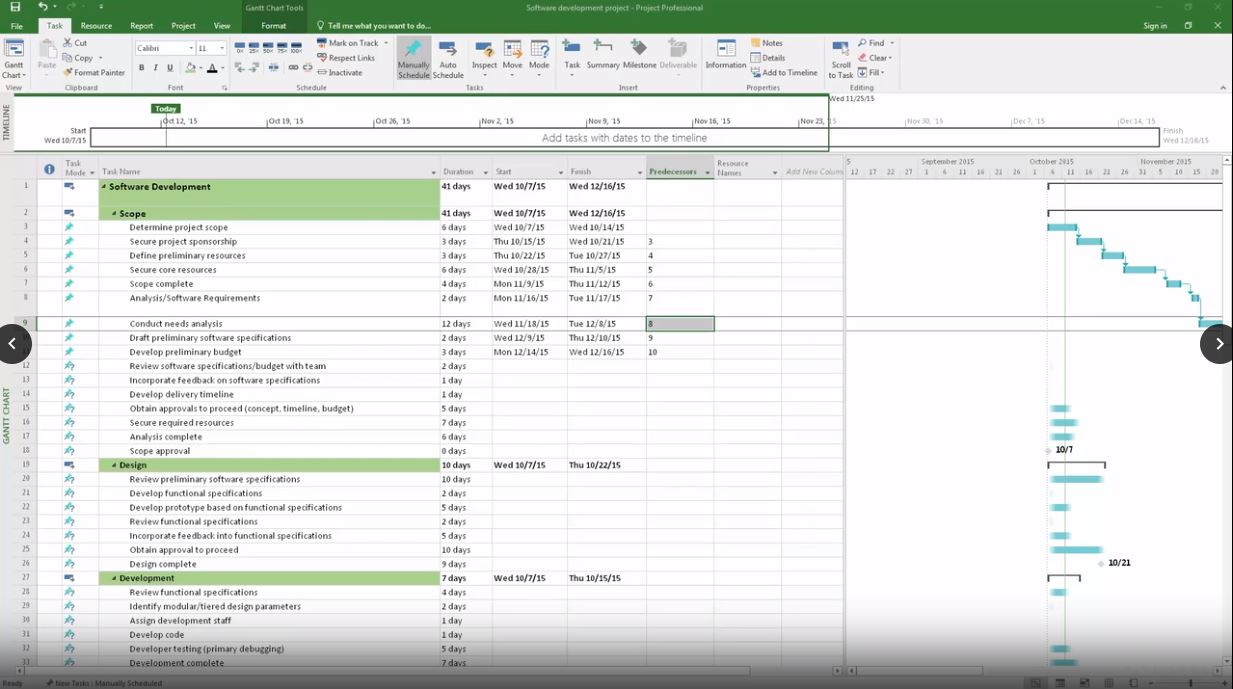Viewport: 1233px width, 689px height.
Task: Open the font size dropdown
Action: pos(220,48)
